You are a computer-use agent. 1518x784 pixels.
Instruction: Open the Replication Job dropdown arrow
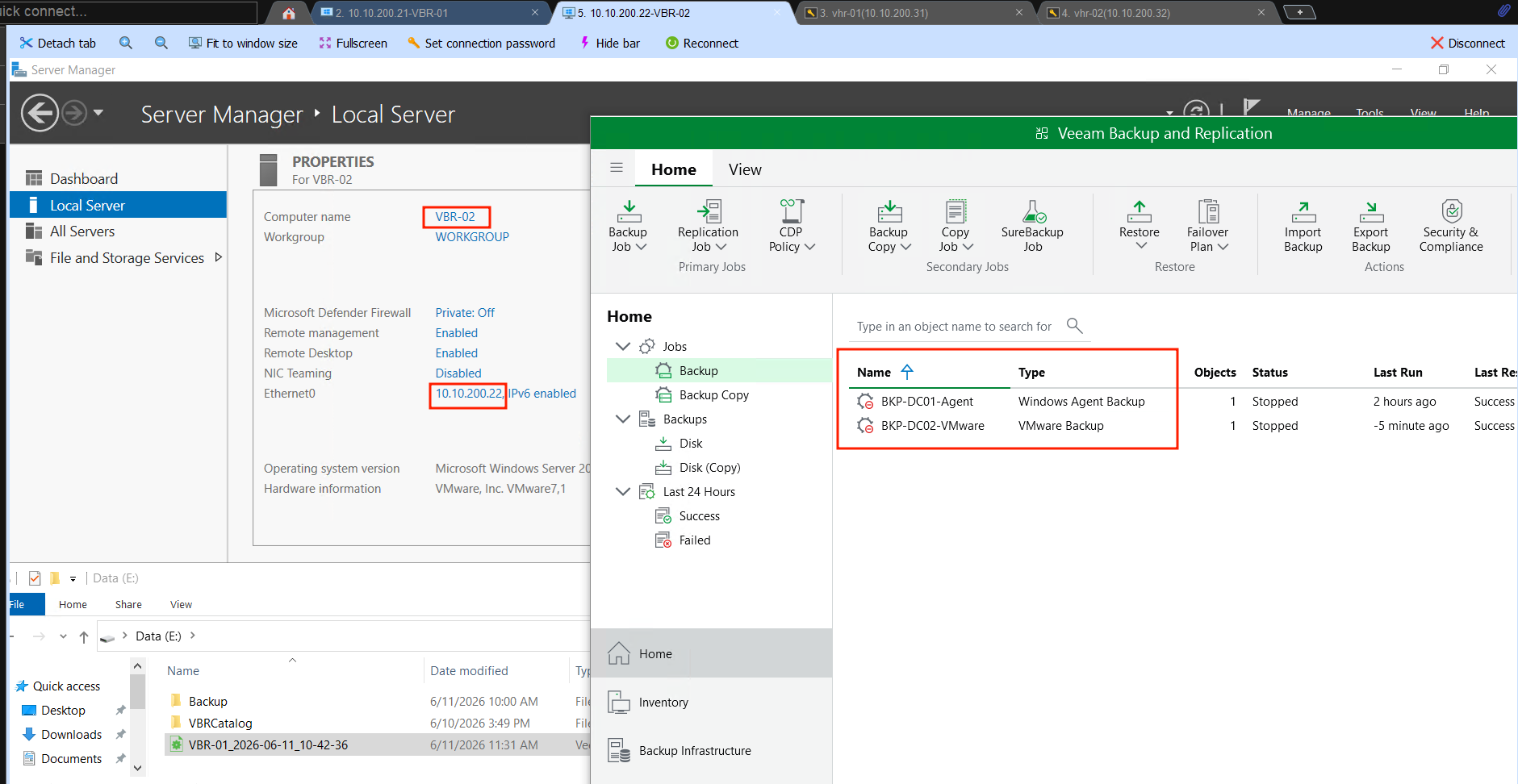721,247
